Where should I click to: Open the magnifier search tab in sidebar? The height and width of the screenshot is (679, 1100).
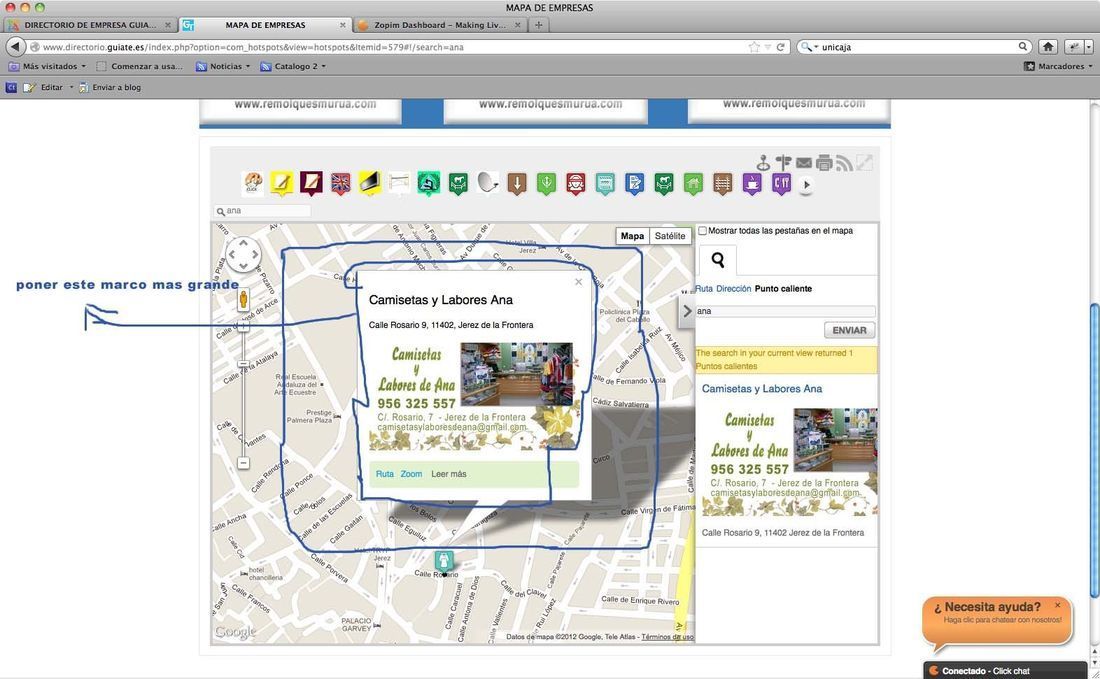point(718,260)
